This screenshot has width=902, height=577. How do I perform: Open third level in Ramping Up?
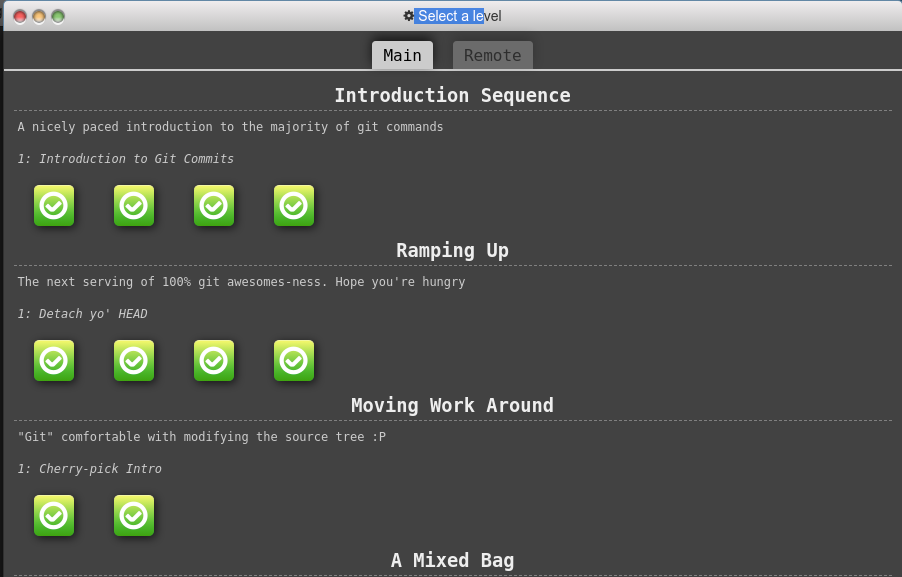coord(214,361)
